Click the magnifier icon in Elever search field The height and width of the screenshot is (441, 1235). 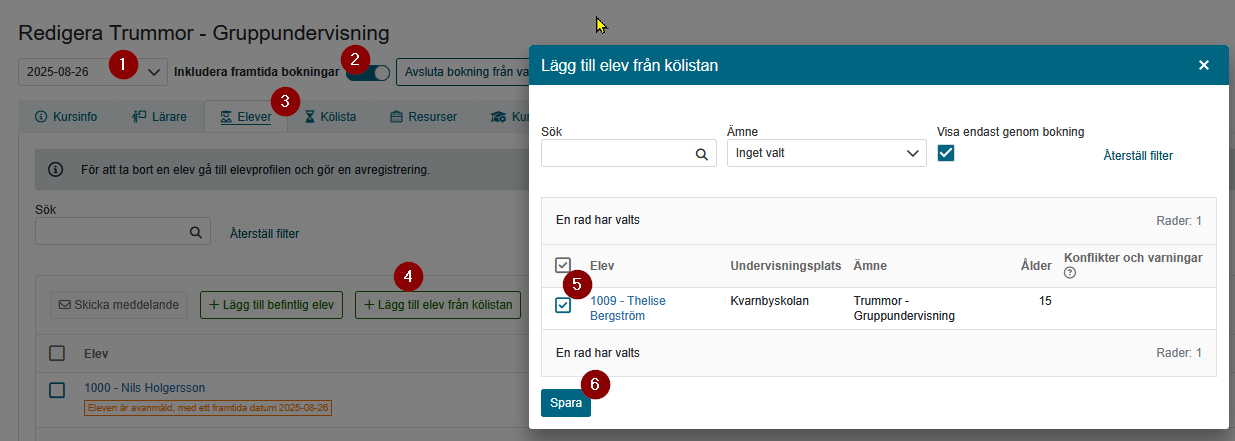[x=196, y=232]
